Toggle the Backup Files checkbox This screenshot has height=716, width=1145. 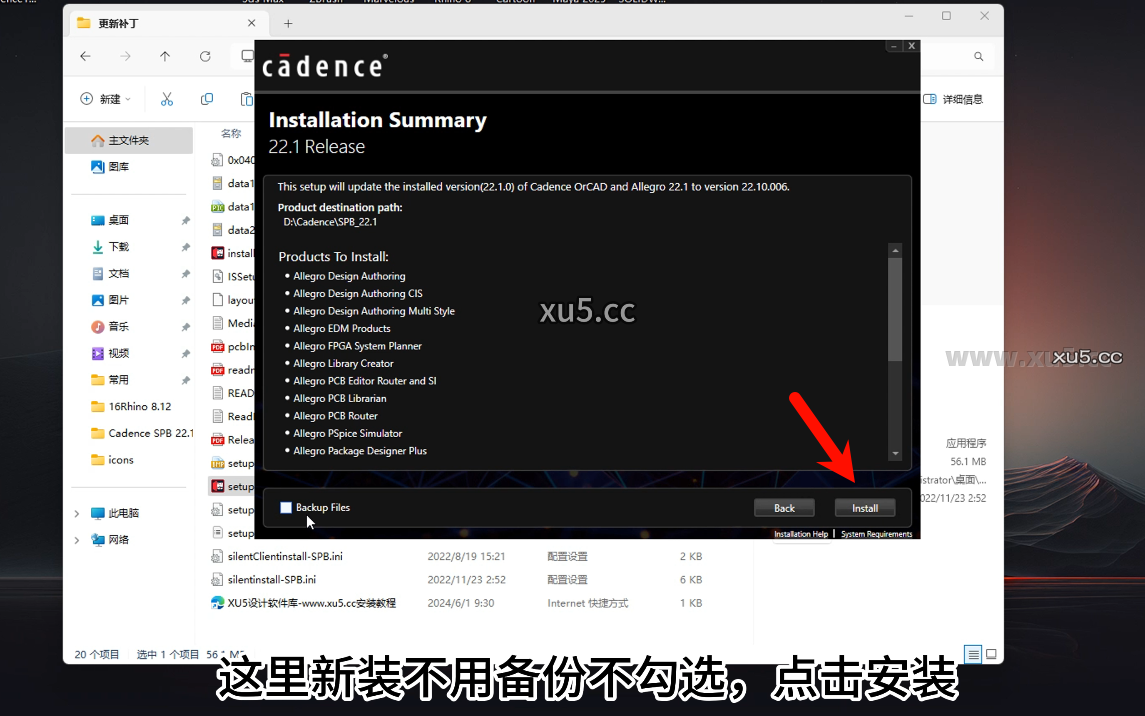point(287,507)
